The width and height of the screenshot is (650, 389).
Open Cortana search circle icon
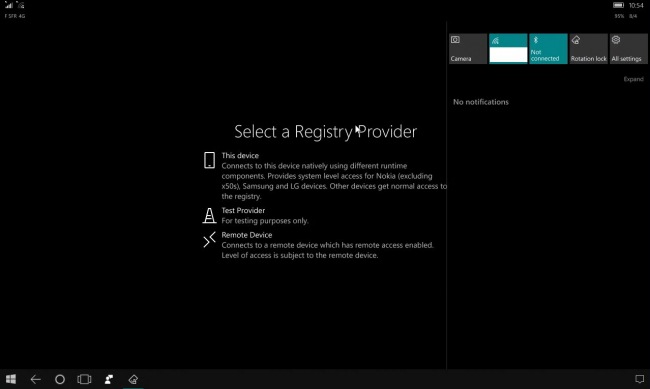tap(60, 379)
